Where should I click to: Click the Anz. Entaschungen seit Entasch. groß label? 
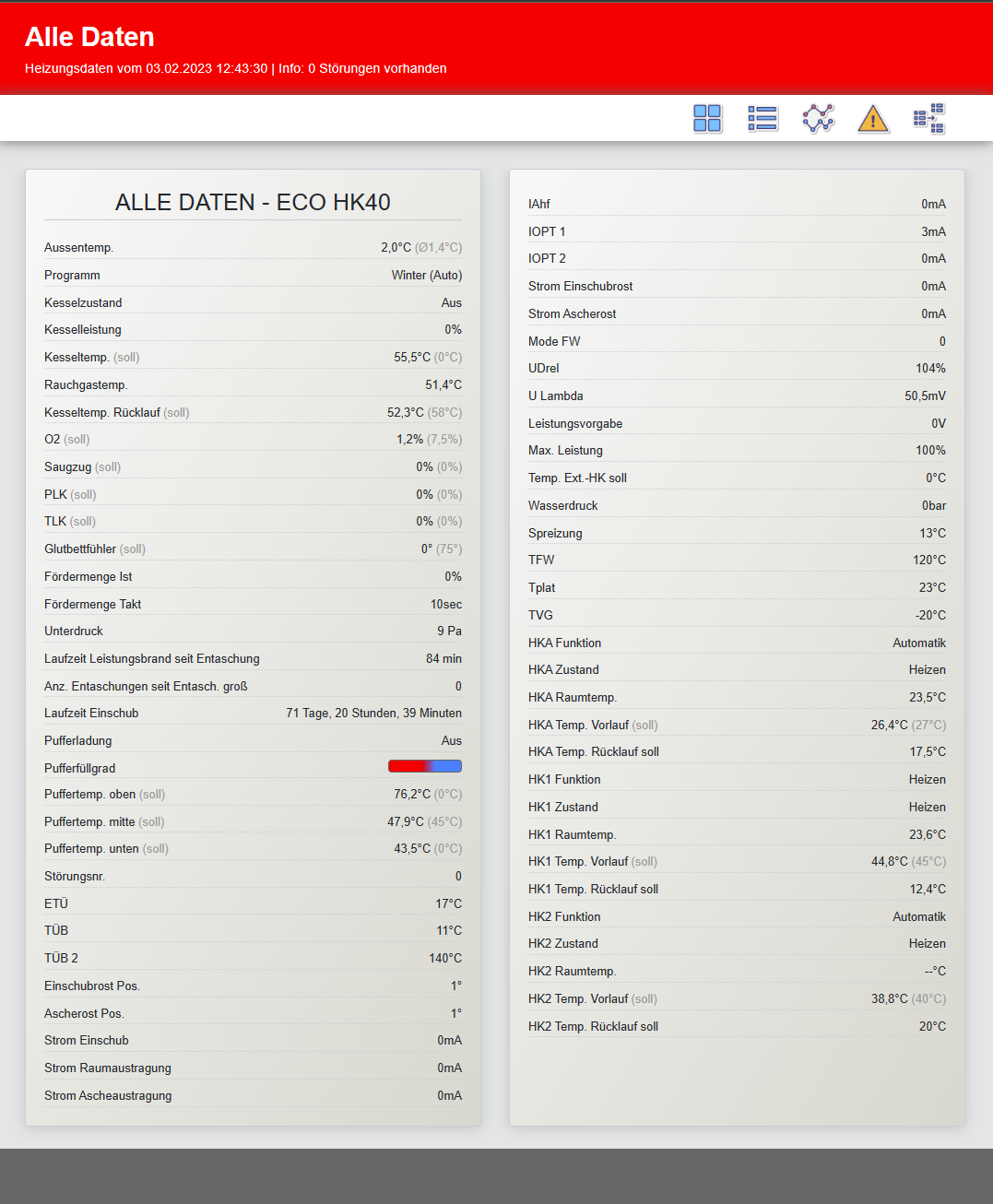pos(146,686)
